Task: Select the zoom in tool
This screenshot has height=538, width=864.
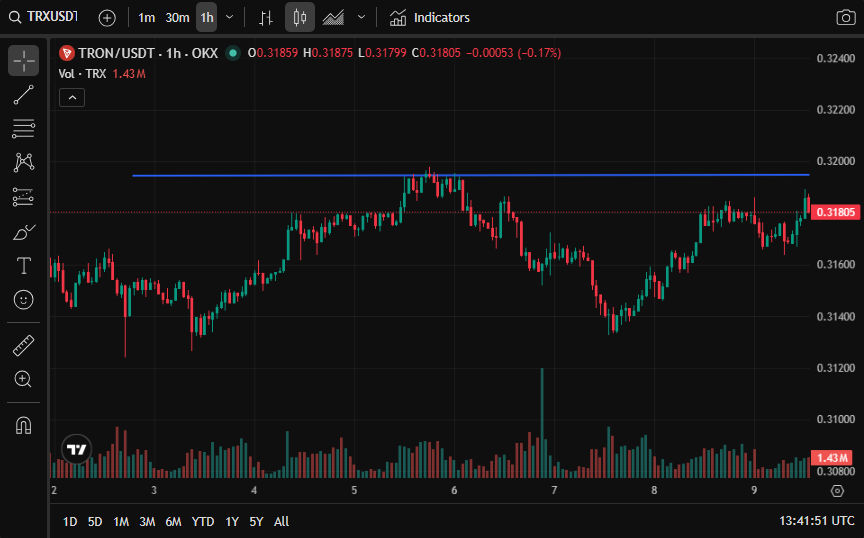Action: [x=23, y=379]
